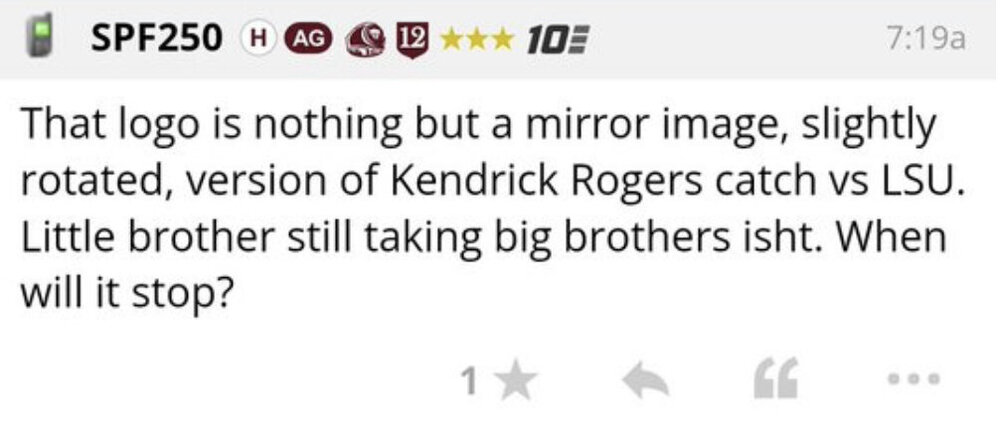1000x435 pixels.
Task: Open the three-dot more options menu
Action: 913,380
